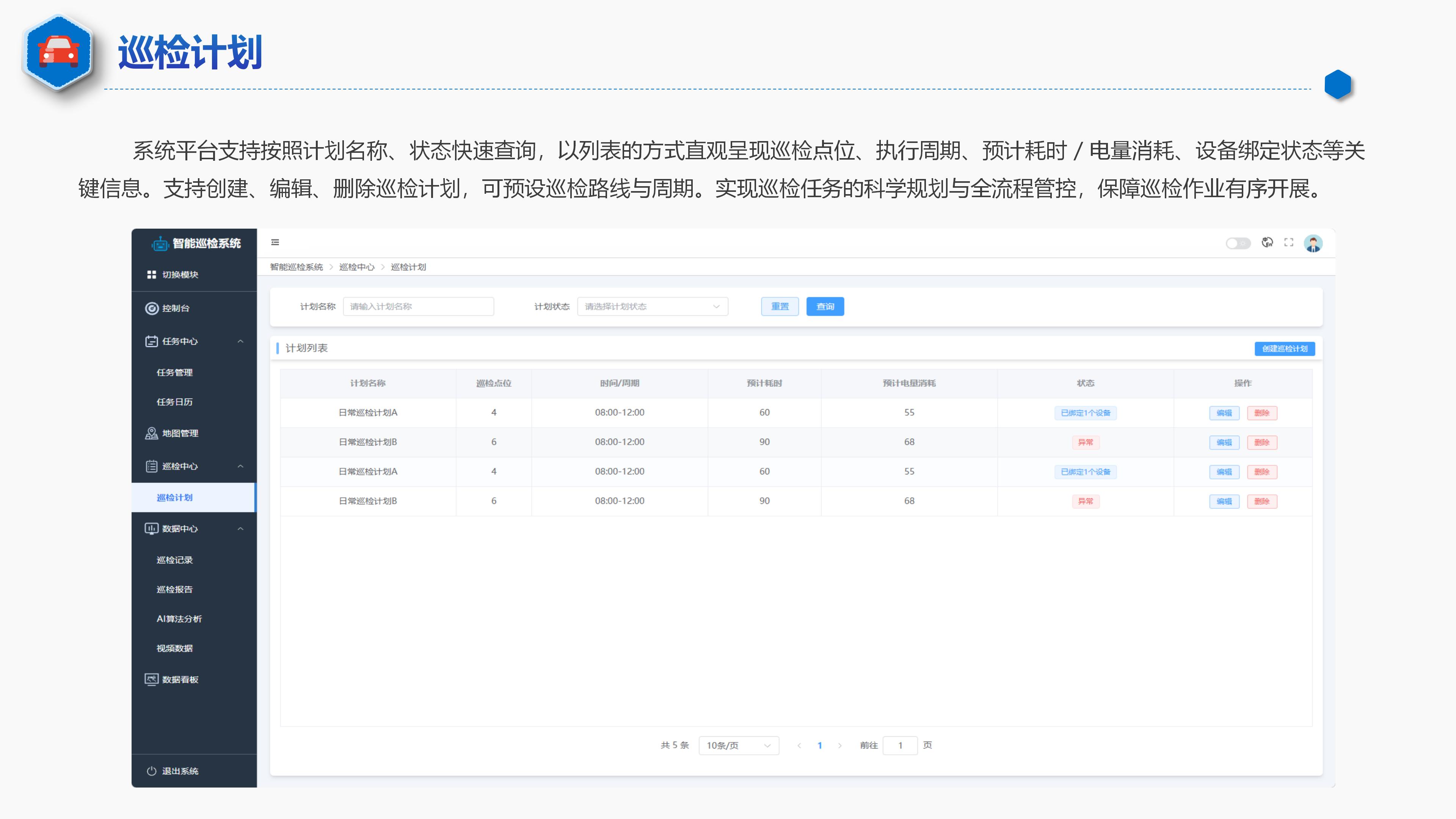Image resolution: width=1456 pixels, height=819 pixels.
Task: Toggle the dark mode switch in header
Action: point(1238,243)
